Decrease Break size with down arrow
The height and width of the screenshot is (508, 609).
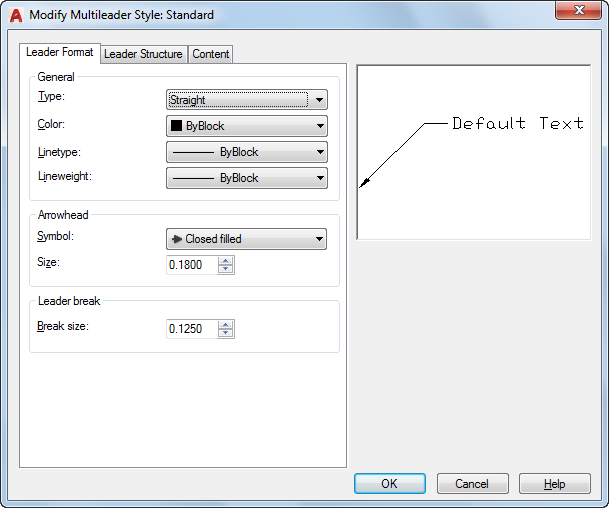(226, 333)
